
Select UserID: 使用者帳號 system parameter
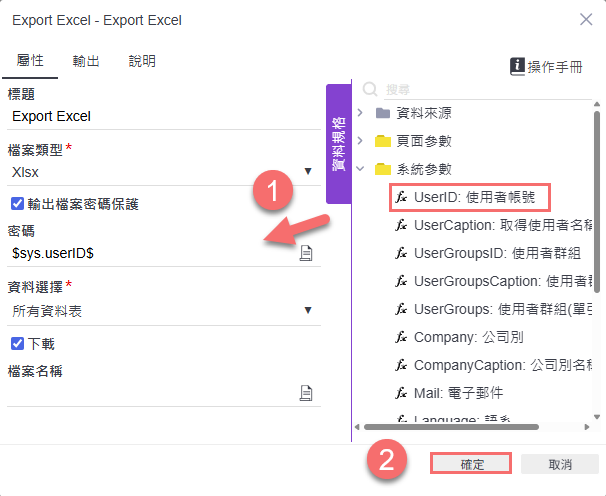(x=470, y=197)
